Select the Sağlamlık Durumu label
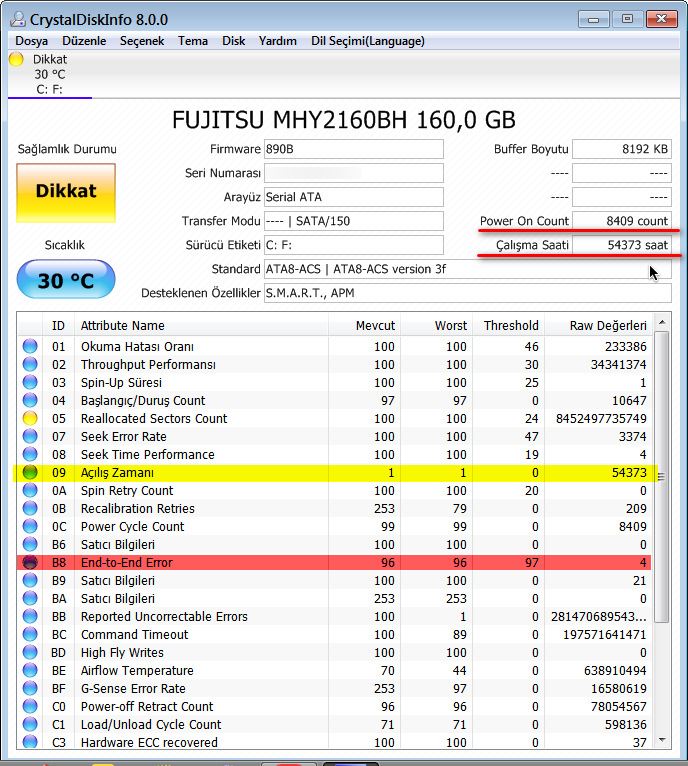The height and width of the screenshot is (766, 688). pyautogui.click(x=67, y=149)
